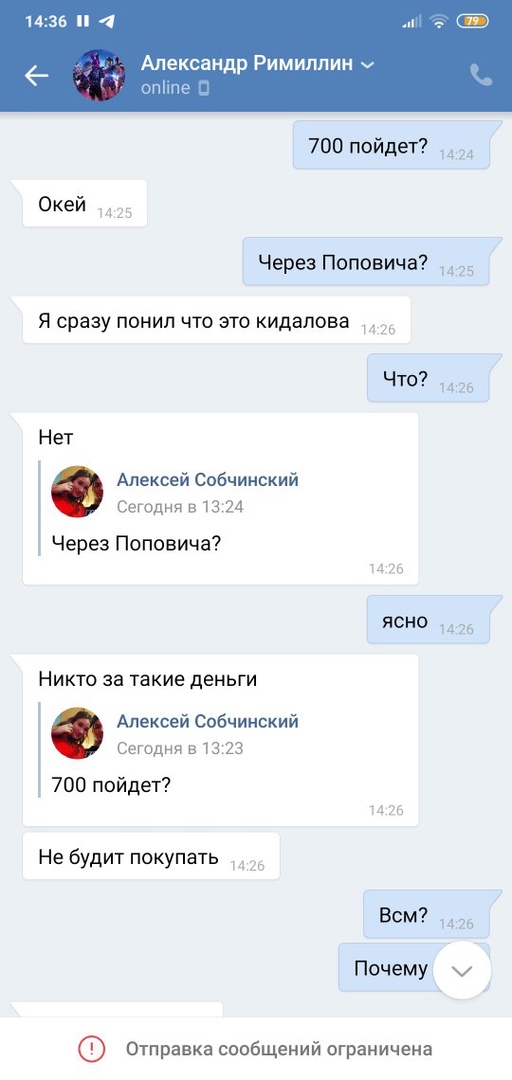Start a voice call with the phone icon

pos(481,75)
